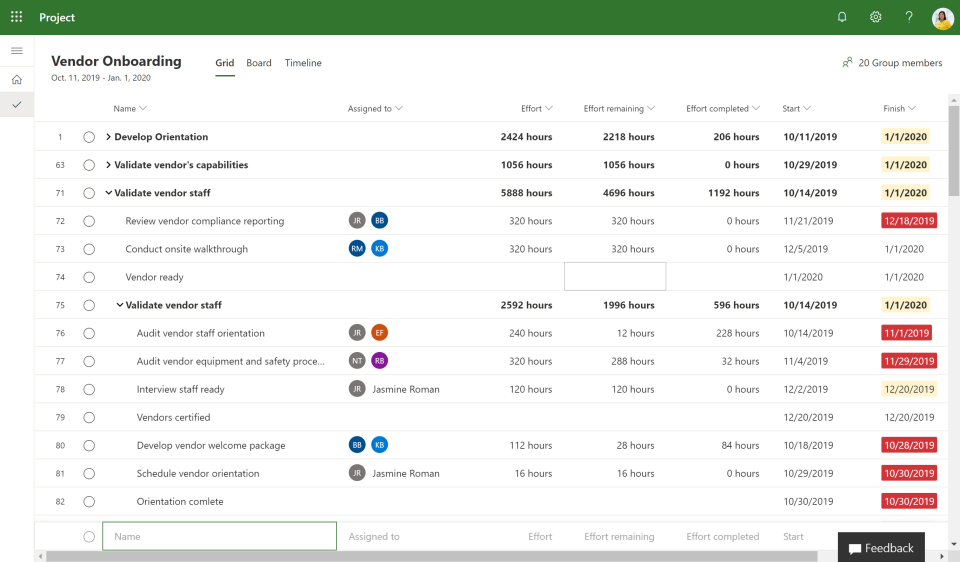Mark Interview staff ready complete
The image size is (960, 562).
click(89, 389)
